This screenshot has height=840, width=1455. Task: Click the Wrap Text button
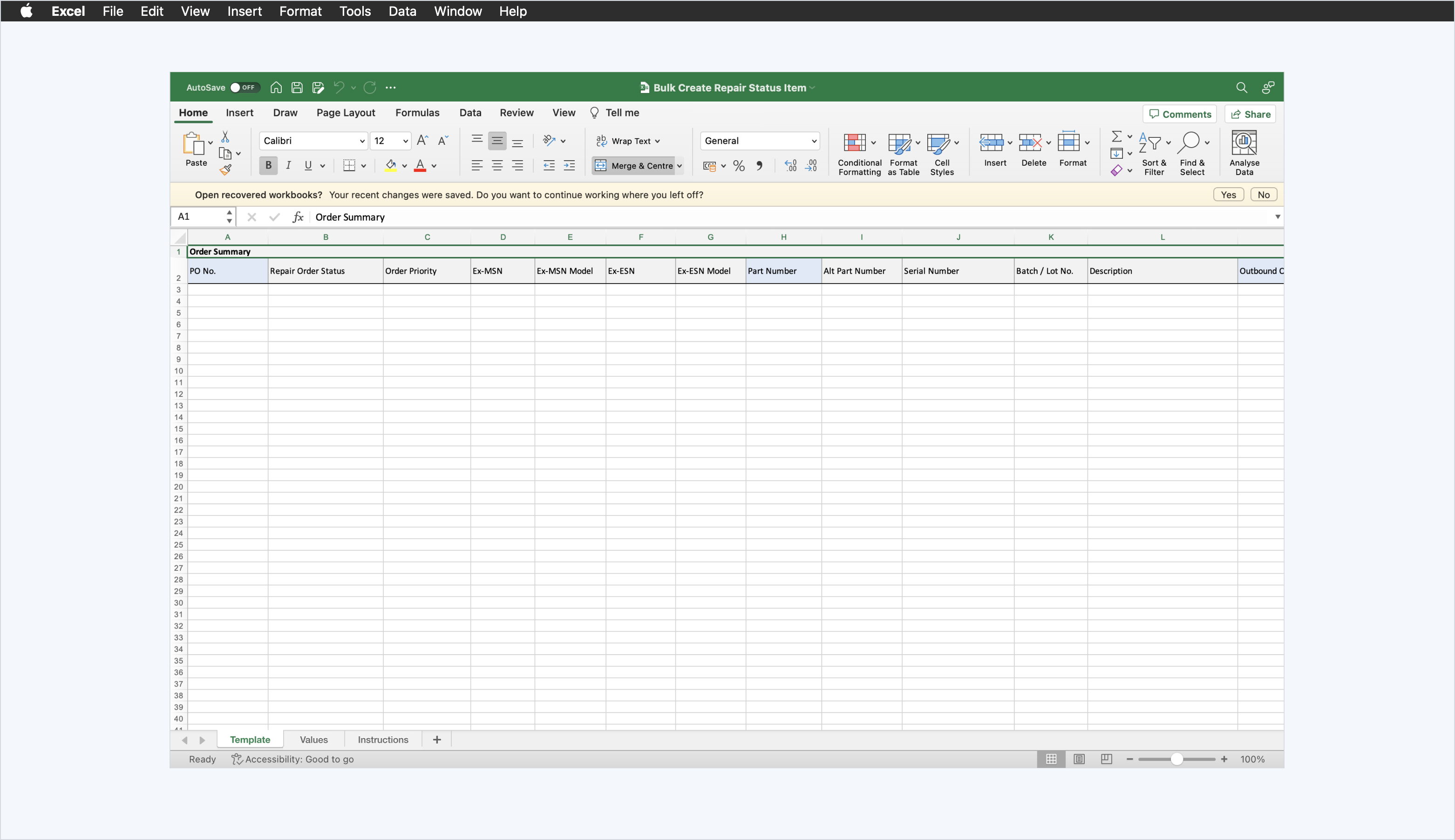point(628,141)
